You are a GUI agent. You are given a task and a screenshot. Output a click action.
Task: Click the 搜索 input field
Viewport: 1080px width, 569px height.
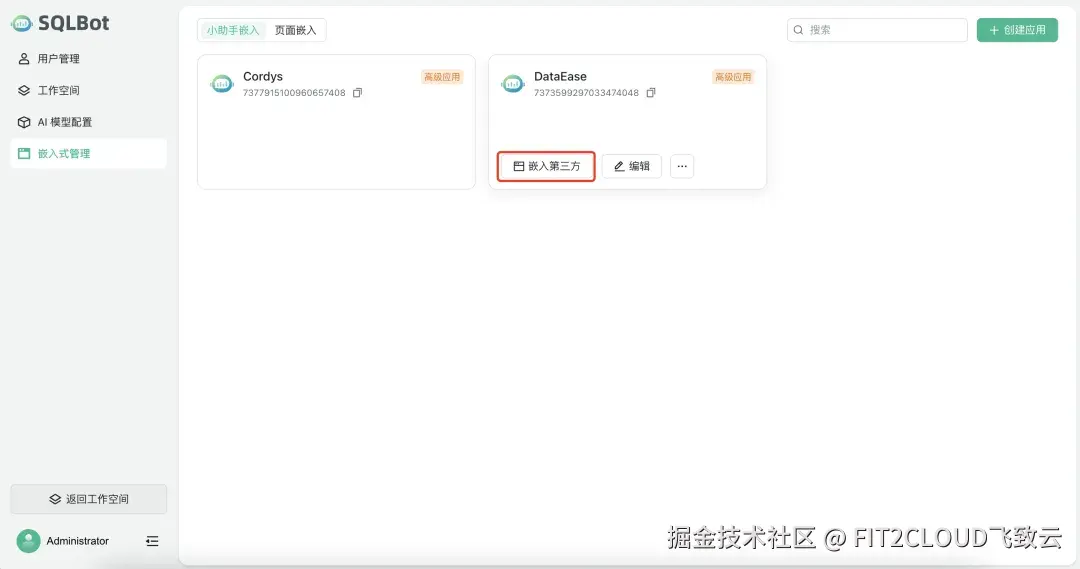877,30
